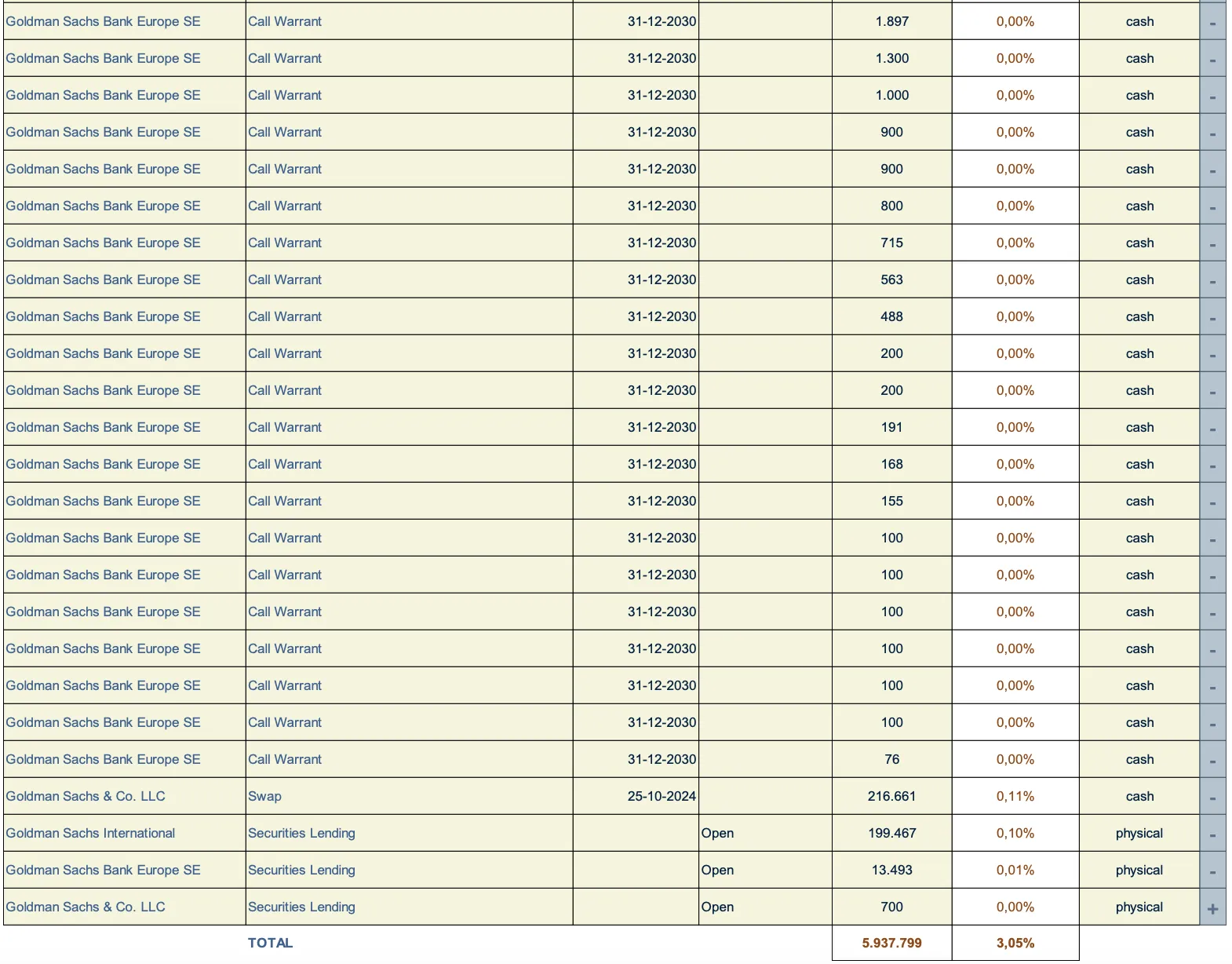
Task: Click the TOTAL label
Action: coord(270,943)
